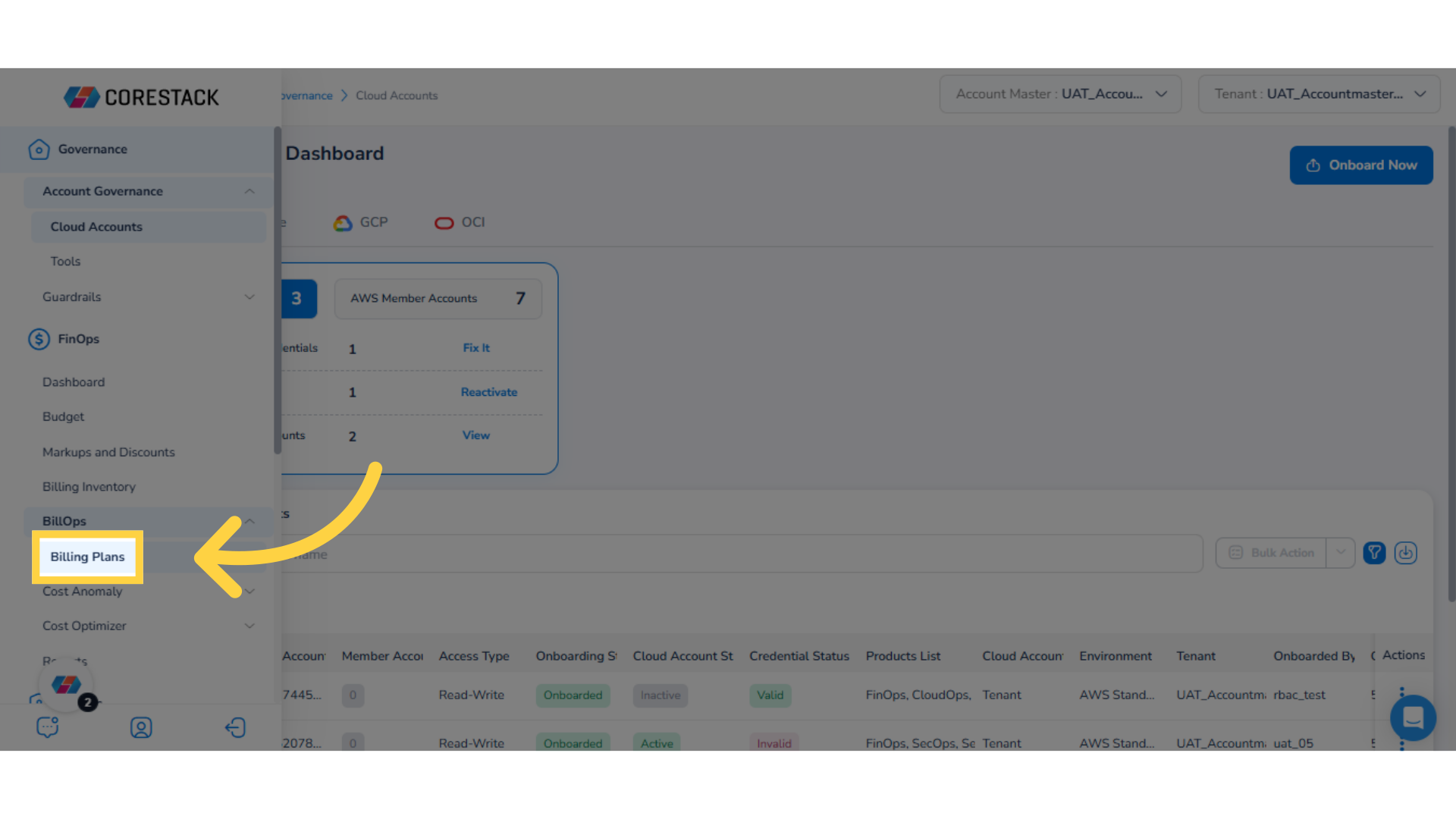Image resolution: width=1456 pixels, height=819 pixels.
Task: Click the Invalid credential badge
Action: point(774,743)
